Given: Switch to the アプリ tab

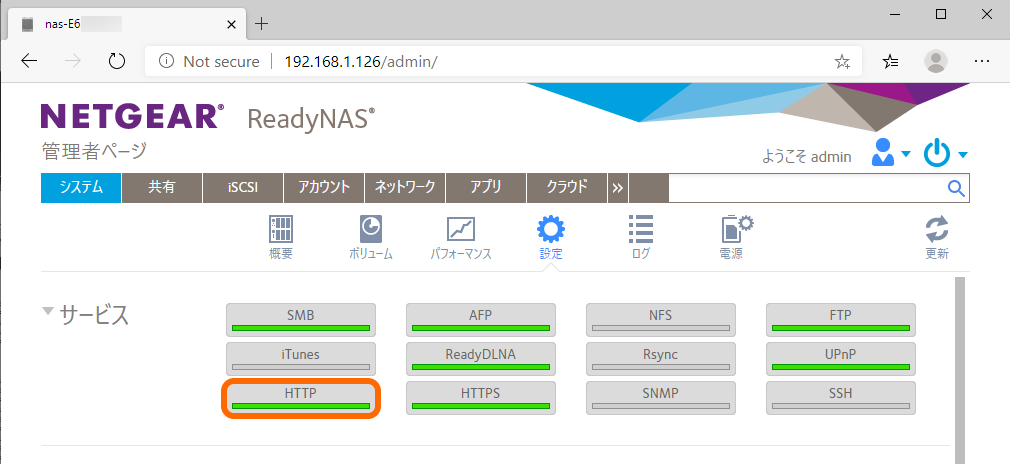Looking at the screenshot, I should coord(486,188).
